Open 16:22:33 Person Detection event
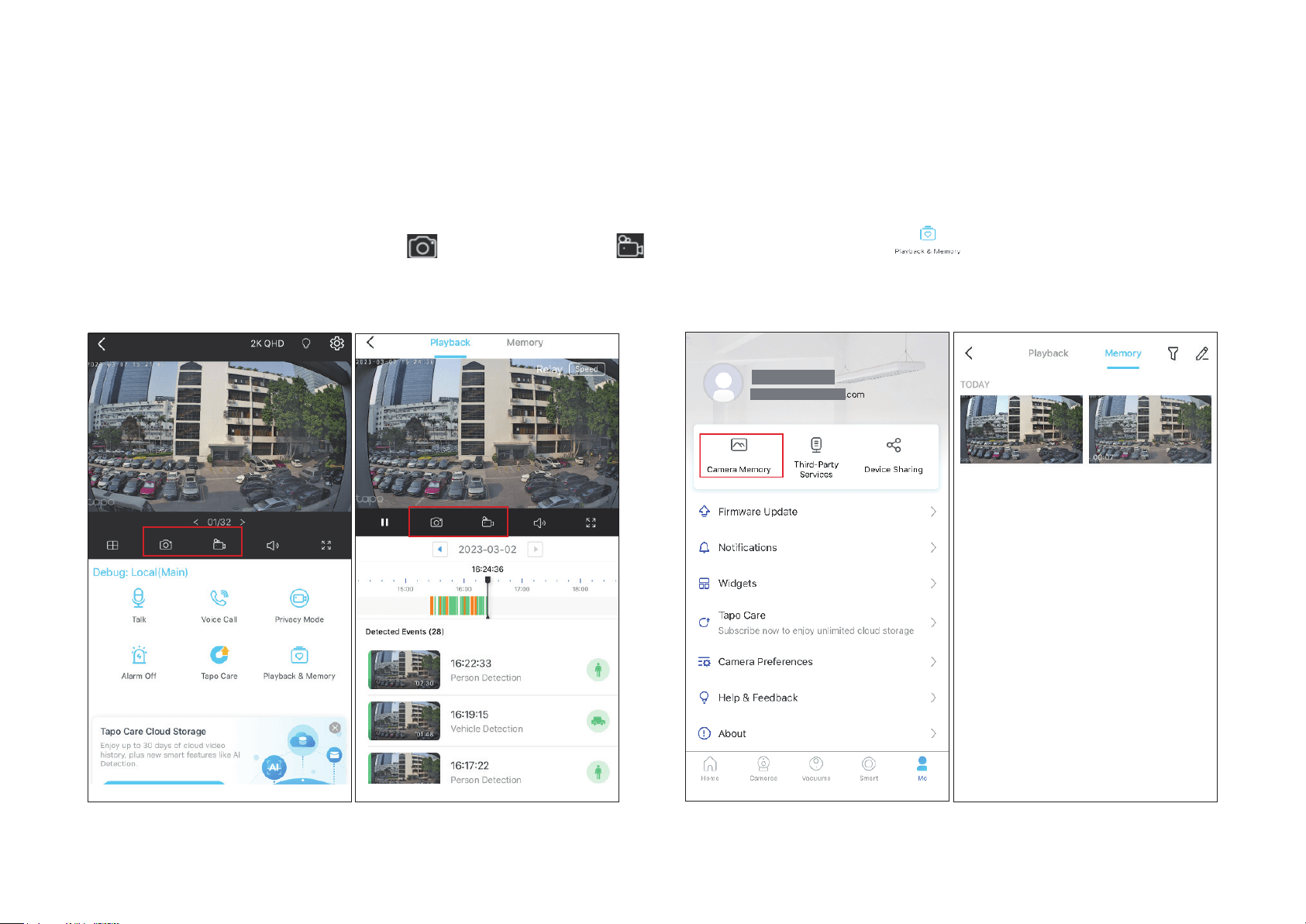Image resolution: width=1306 pixels, height=924 pixels. pos(488,670)
